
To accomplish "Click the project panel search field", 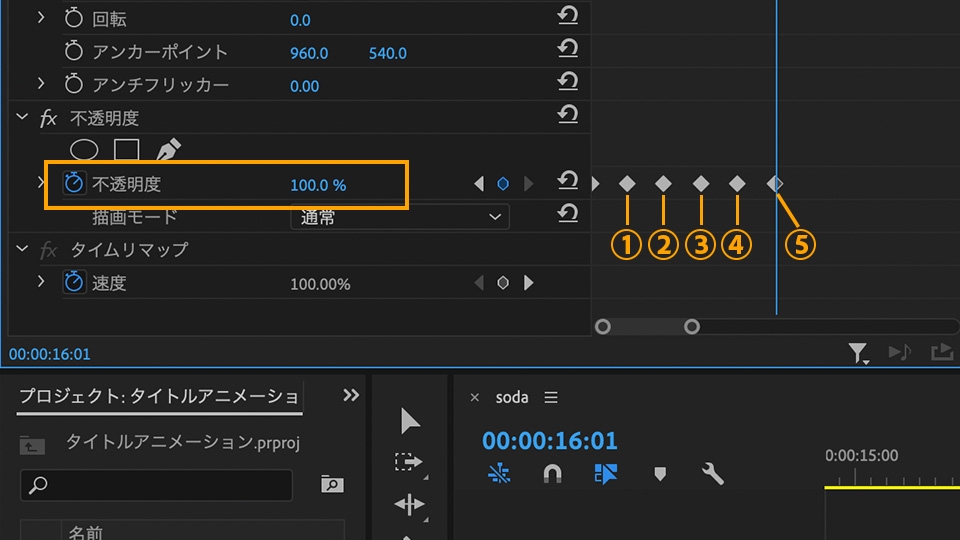I will 156,485.
